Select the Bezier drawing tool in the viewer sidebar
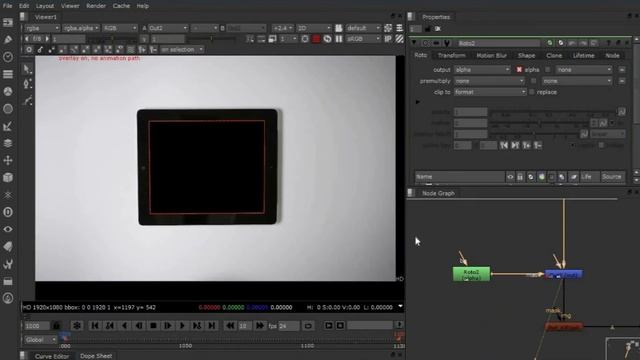The width and height of the screenshot is (640, 360). [x=27, y=100]
